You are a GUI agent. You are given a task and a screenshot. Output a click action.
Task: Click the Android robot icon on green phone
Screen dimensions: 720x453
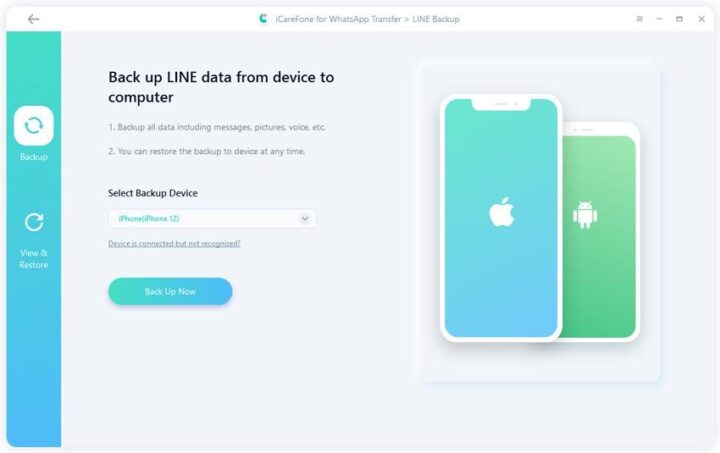point(585,214)
